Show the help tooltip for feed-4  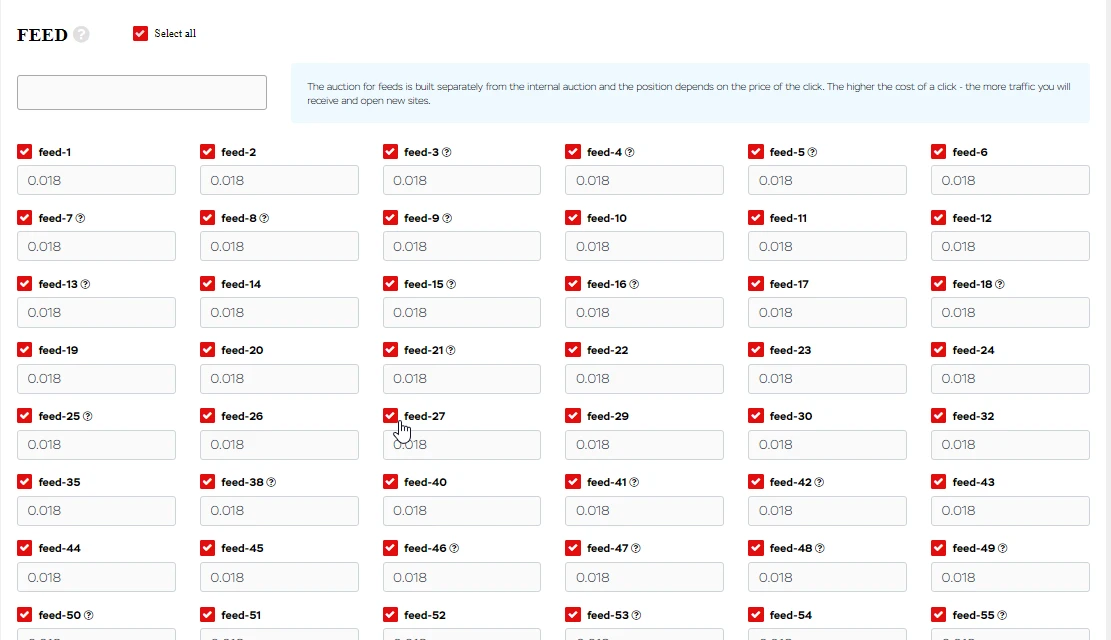(x=629, y=152)
